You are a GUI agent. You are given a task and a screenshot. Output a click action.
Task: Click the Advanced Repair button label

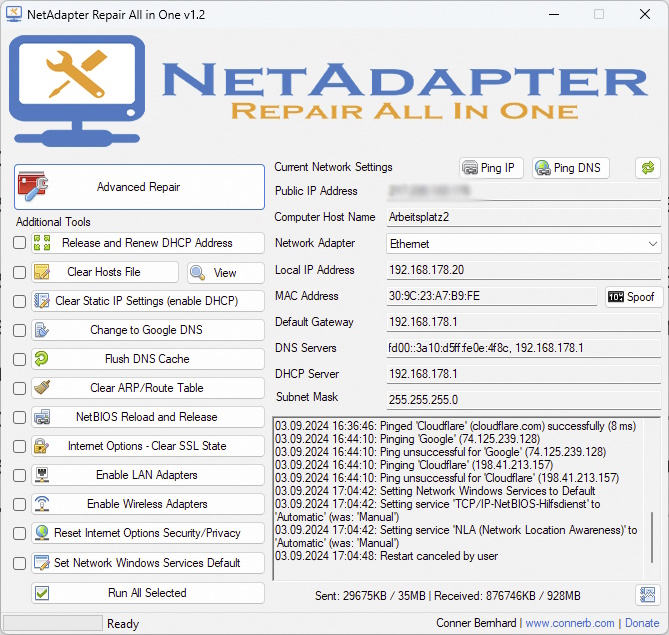[138, 187]
